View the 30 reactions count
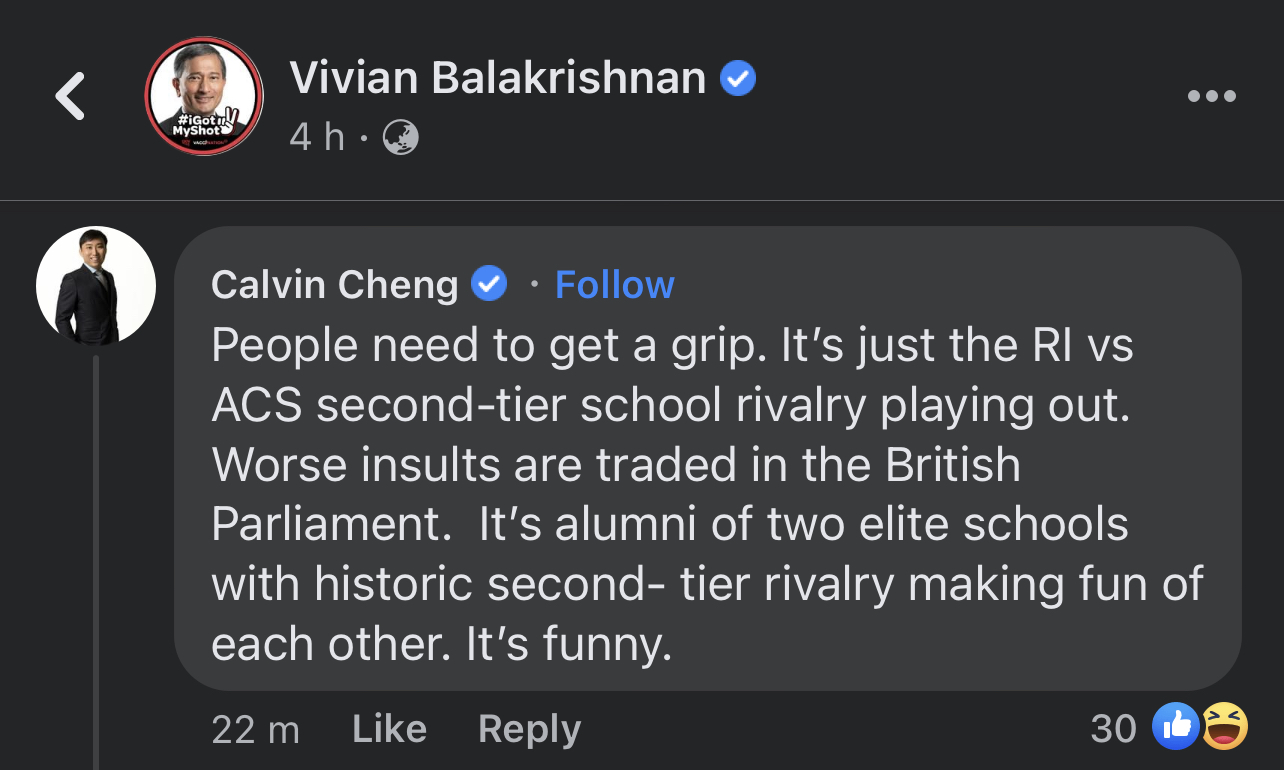The height and width of the screenshot is (770, 1284). point(1113,729)
